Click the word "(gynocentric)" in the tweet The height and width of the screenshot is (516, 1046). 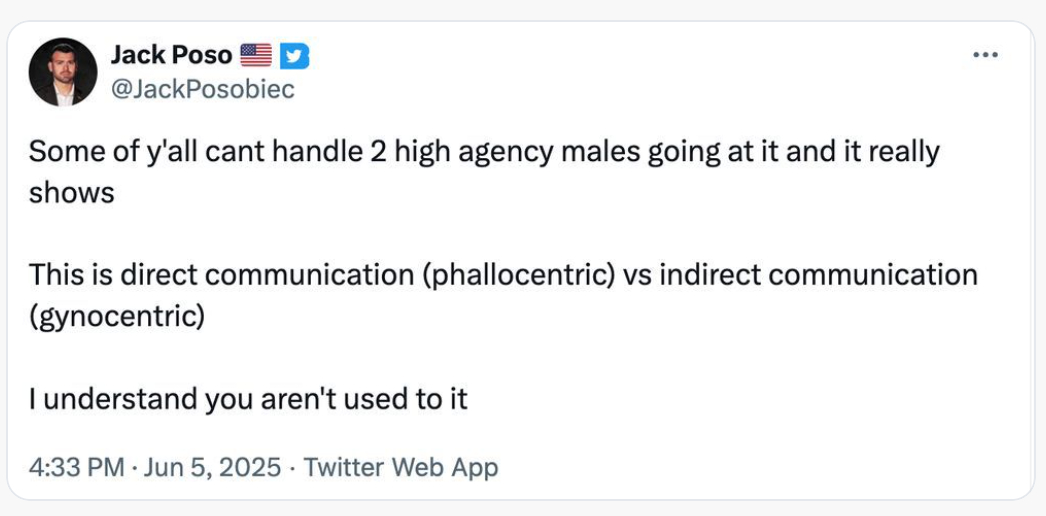[x=117, y=316]
